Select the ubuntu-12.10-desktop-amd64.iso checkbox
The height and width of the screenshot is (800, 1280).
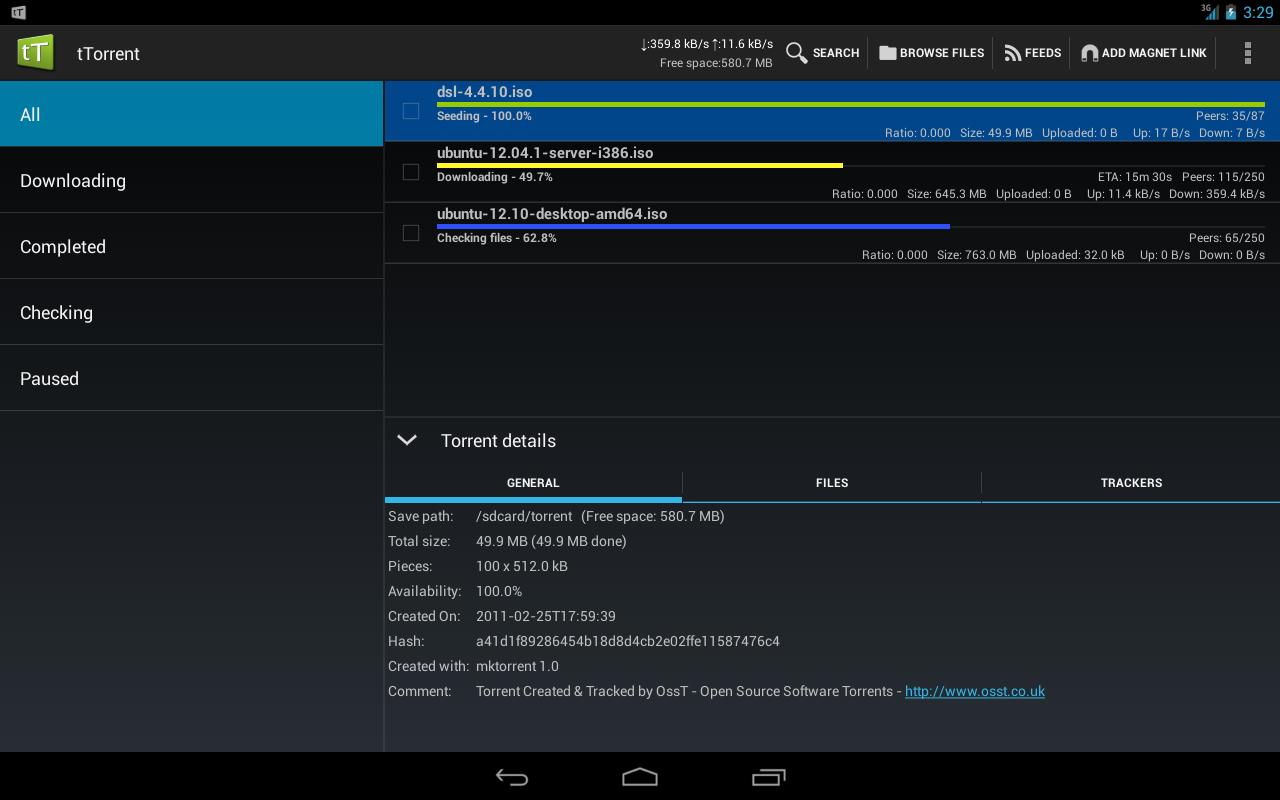[x=410, y=233]
